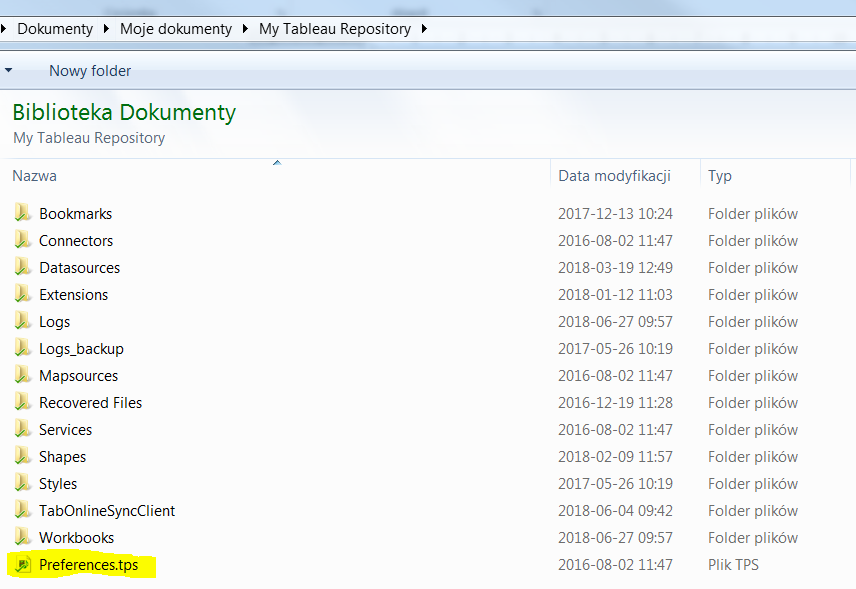Select the Recovered Files folder name
The height and width of the screenshot is (589, 856).
(90, 402)
